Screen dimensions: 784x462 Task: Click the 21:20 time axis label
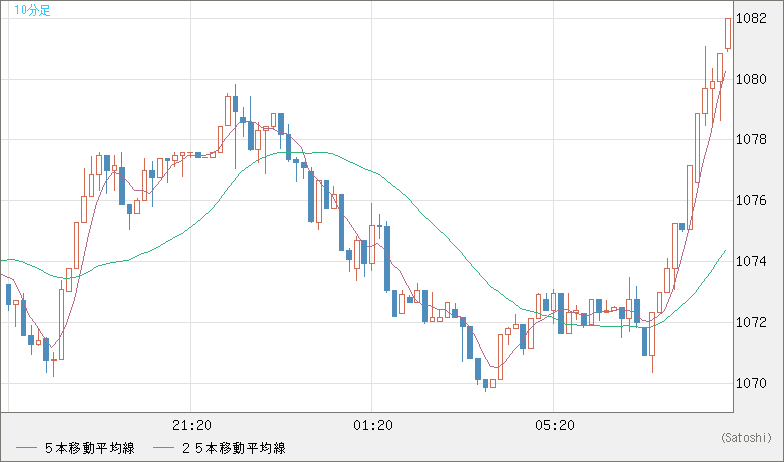[192, 426]
